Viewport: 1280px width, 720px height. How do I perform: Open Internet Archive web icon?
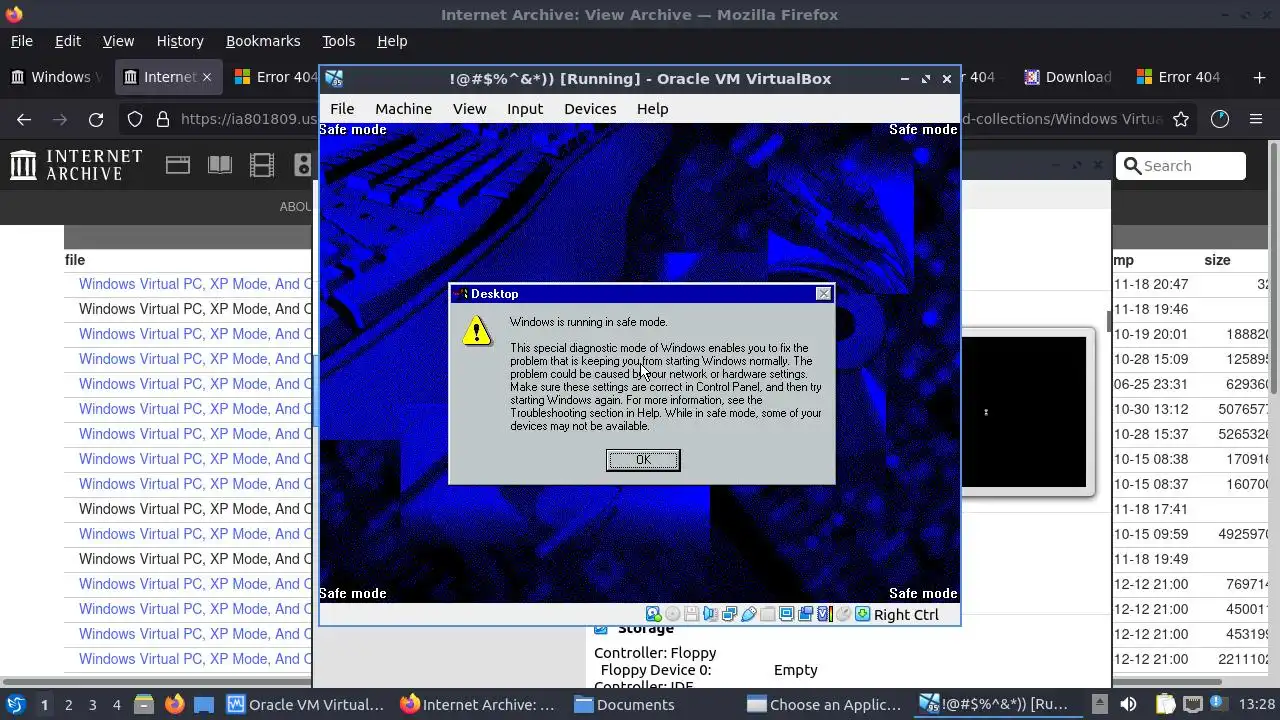(178, 165)
